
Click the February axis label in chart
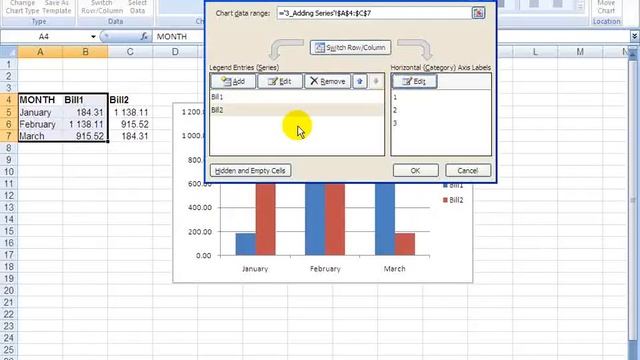[x=325, y=269]
